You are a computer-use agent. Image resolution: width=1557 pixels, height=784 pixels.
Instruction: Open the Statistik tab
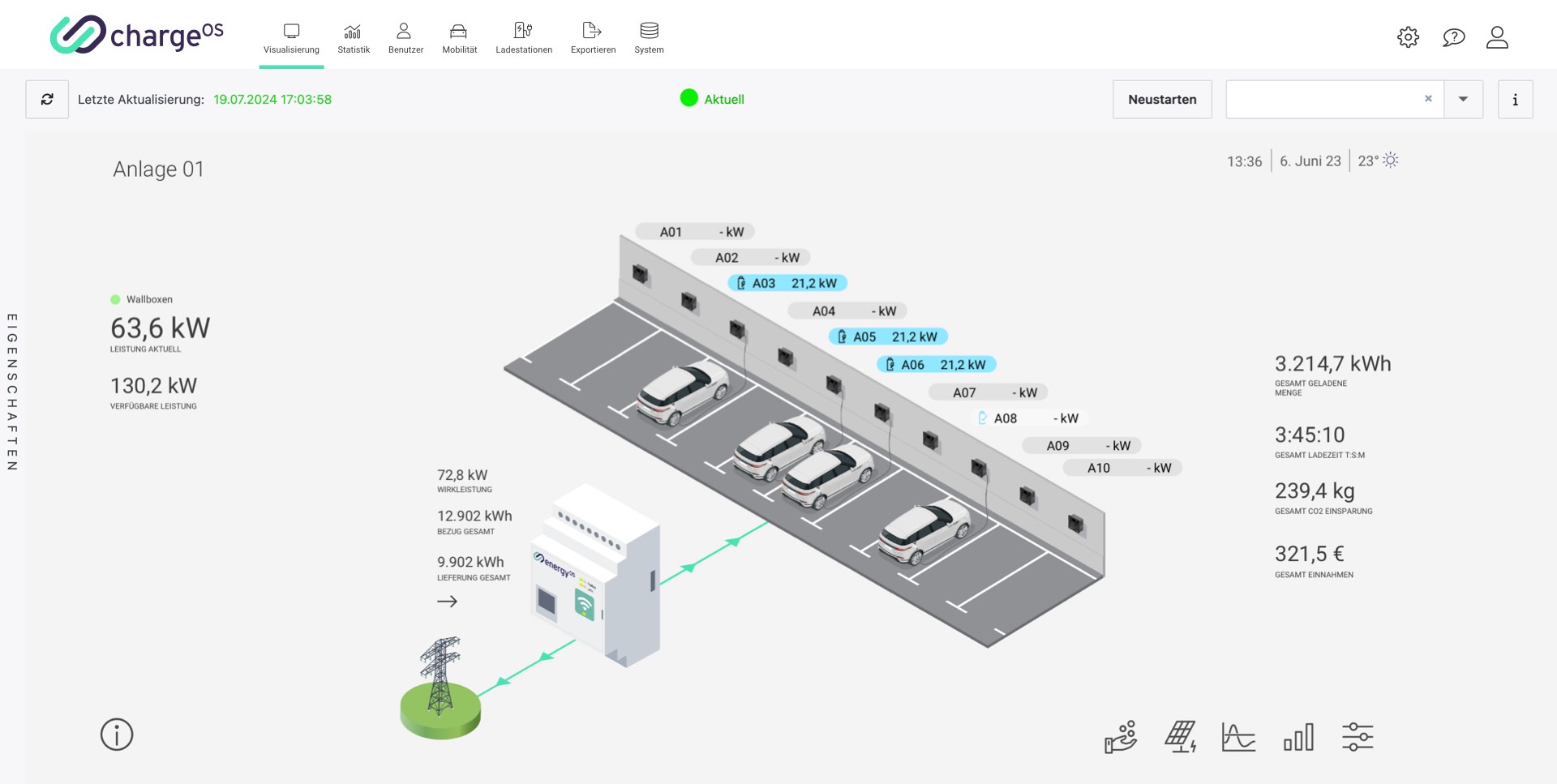coord(353,38)
